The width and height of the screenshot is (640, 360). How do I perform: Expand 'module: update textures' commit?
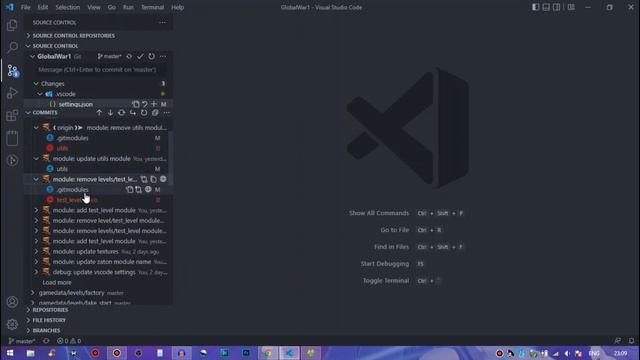(36, 251)
